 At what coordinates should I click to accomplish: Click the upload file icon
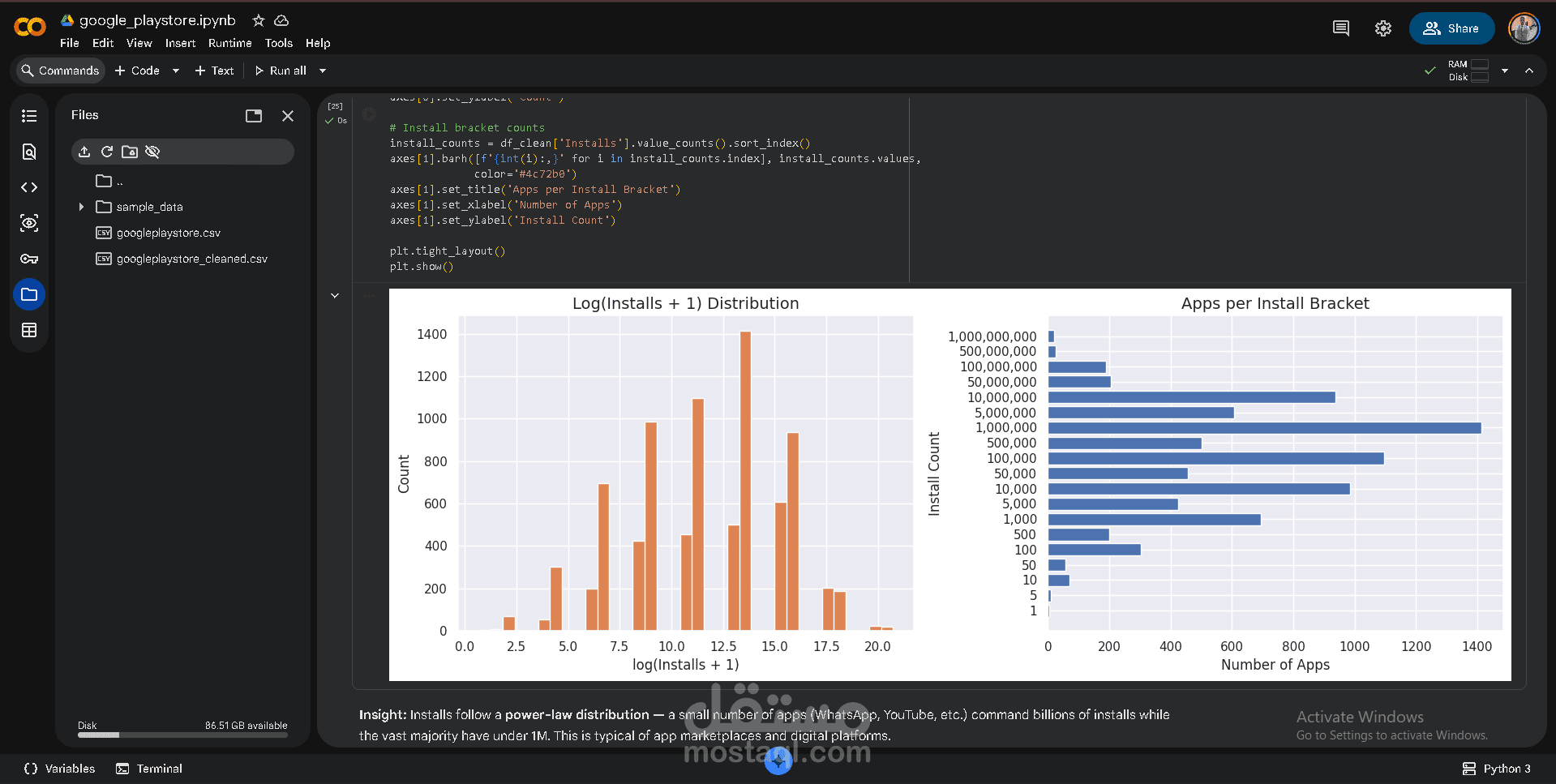84,152
